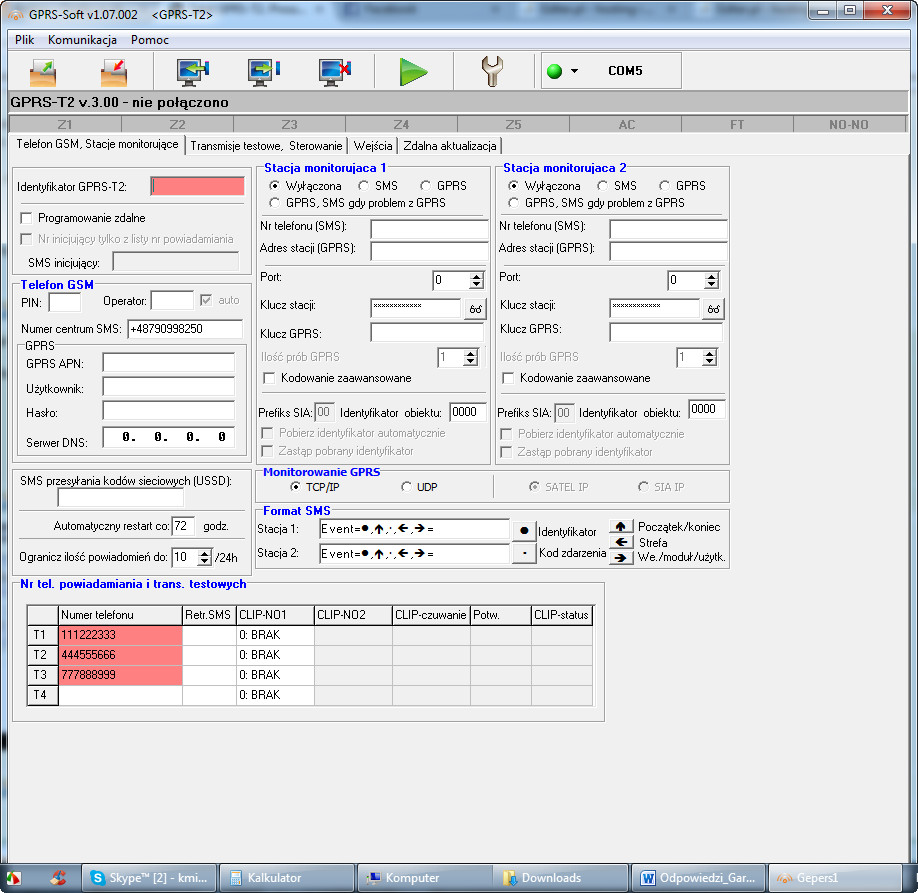The image size is (918, 893).
Task: Select UDP monitoring protocol radio
Action: [x=406, y=487]
